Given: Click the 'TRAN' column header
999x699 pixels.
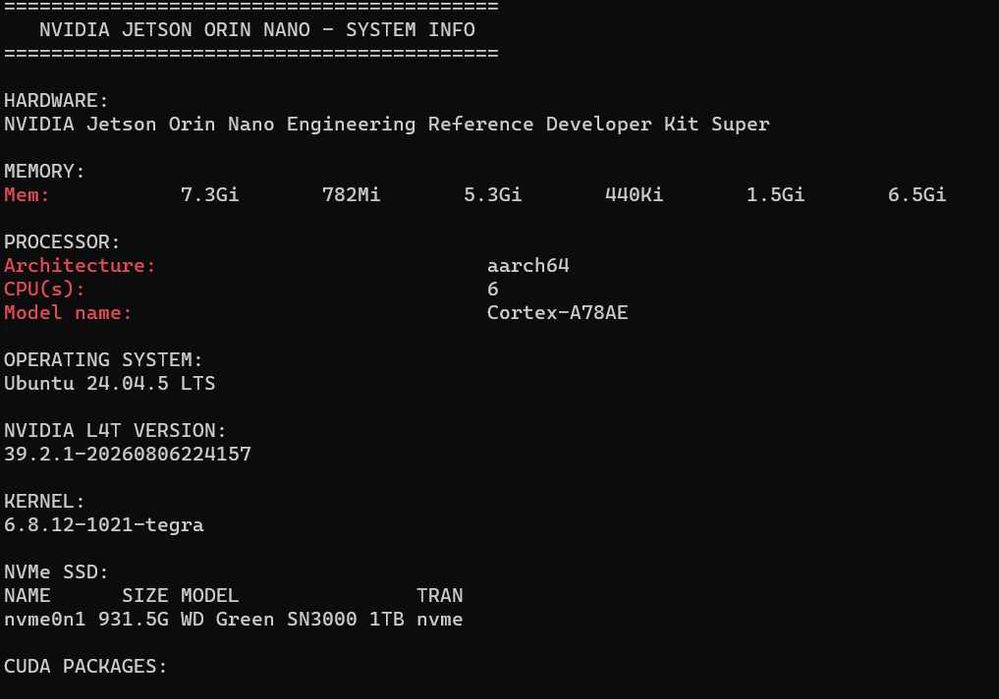Looking at the screenshot, I should [x=440, y=596].
